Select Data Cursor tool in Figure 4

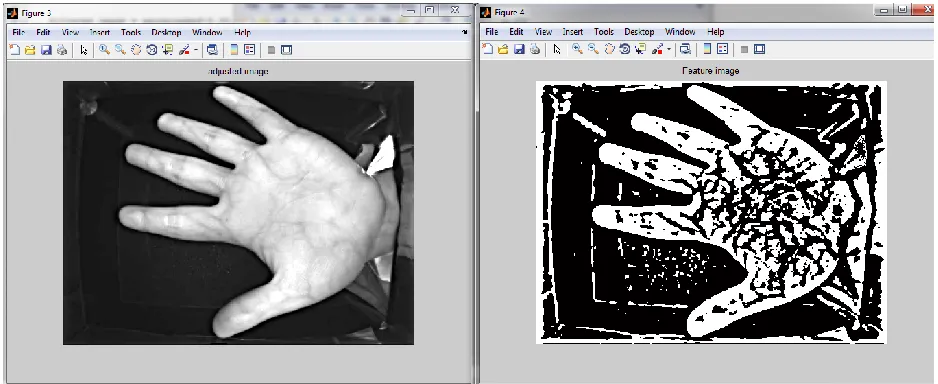[x=641, y=48]
